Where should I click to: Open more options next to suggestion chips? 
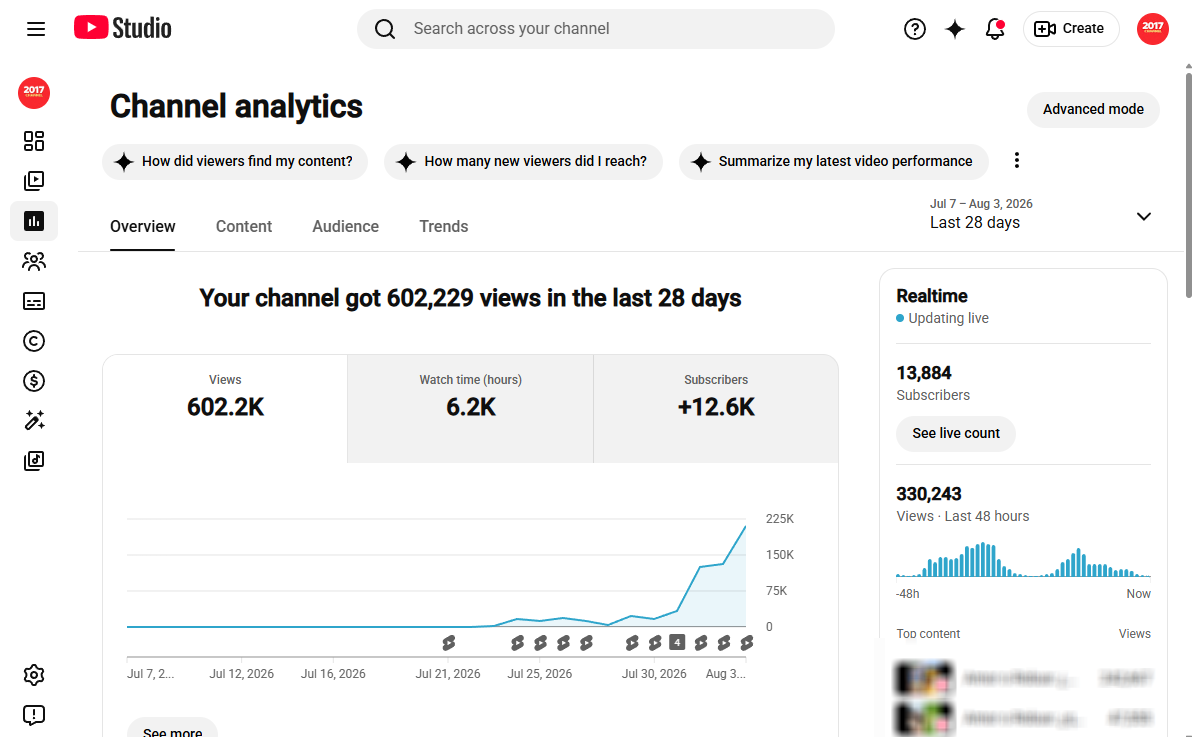point(1016,160)
